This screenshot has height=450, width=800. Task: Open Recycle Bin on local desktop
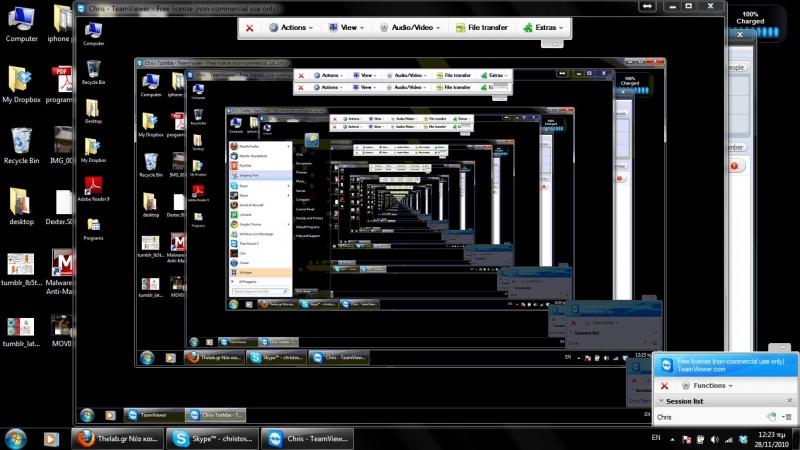[21, 145]
